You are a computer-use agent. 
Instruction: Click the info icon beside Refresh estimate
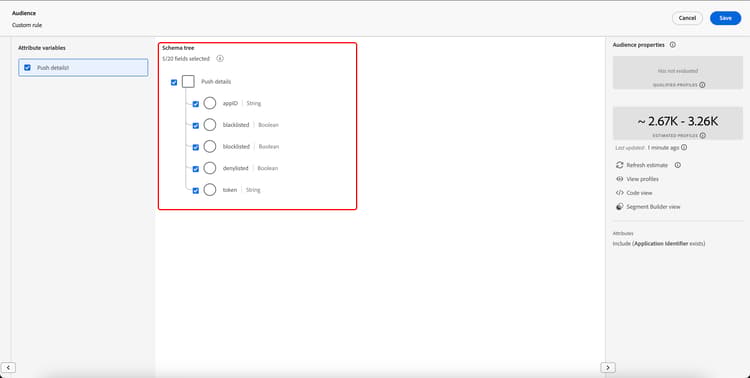678,165
